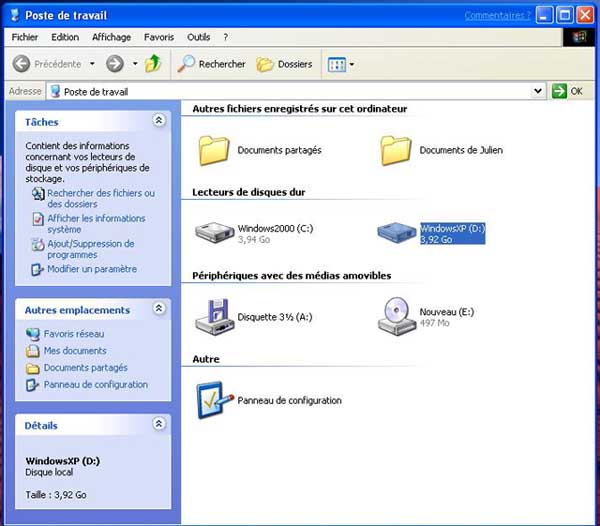The image size is (600, 526).
Task: Click the system information task icon
Action: click(38, 219)
